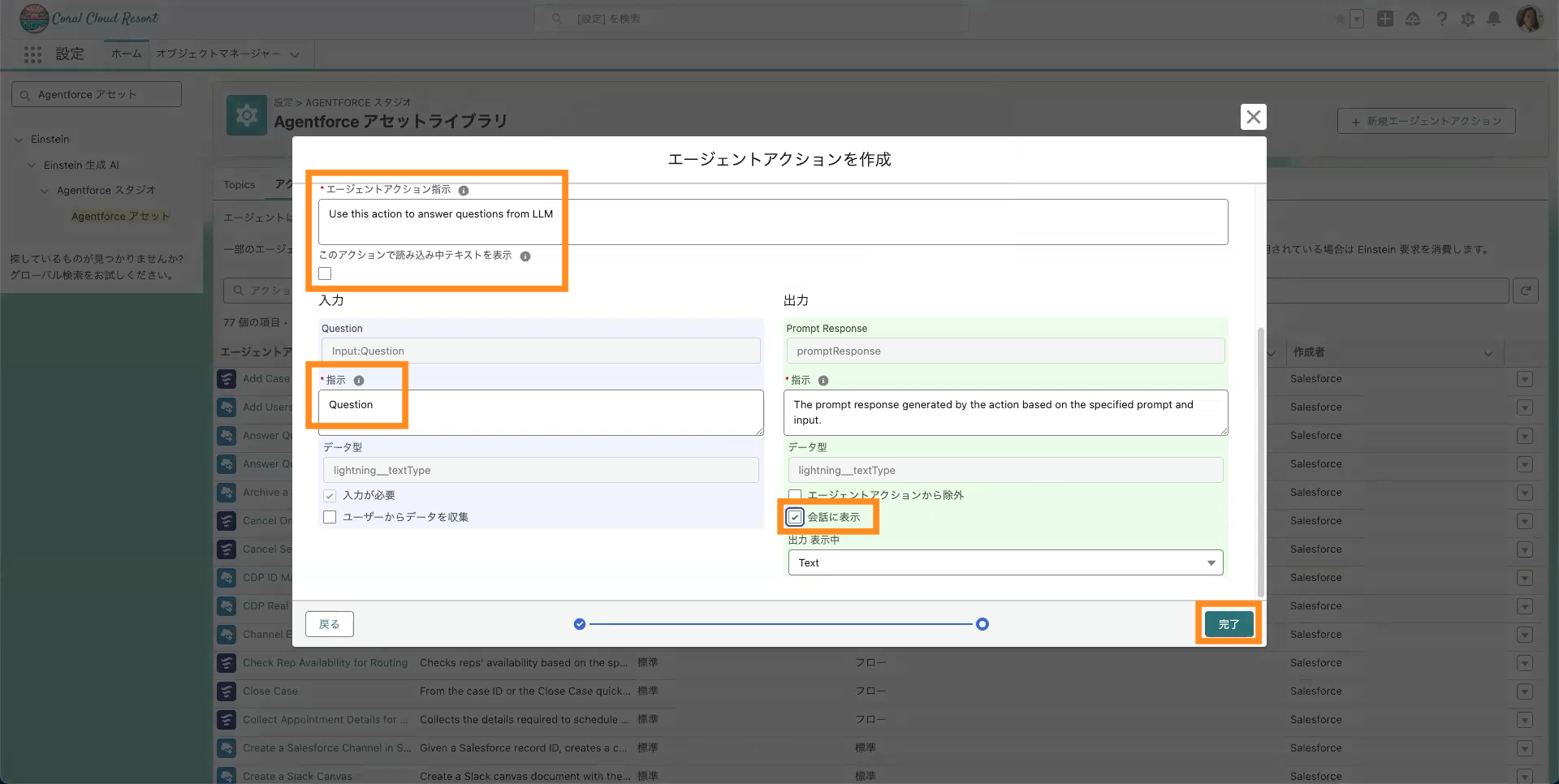
Task: Open the Create a Slack Canvas link
Action: [x=297, y=777]
